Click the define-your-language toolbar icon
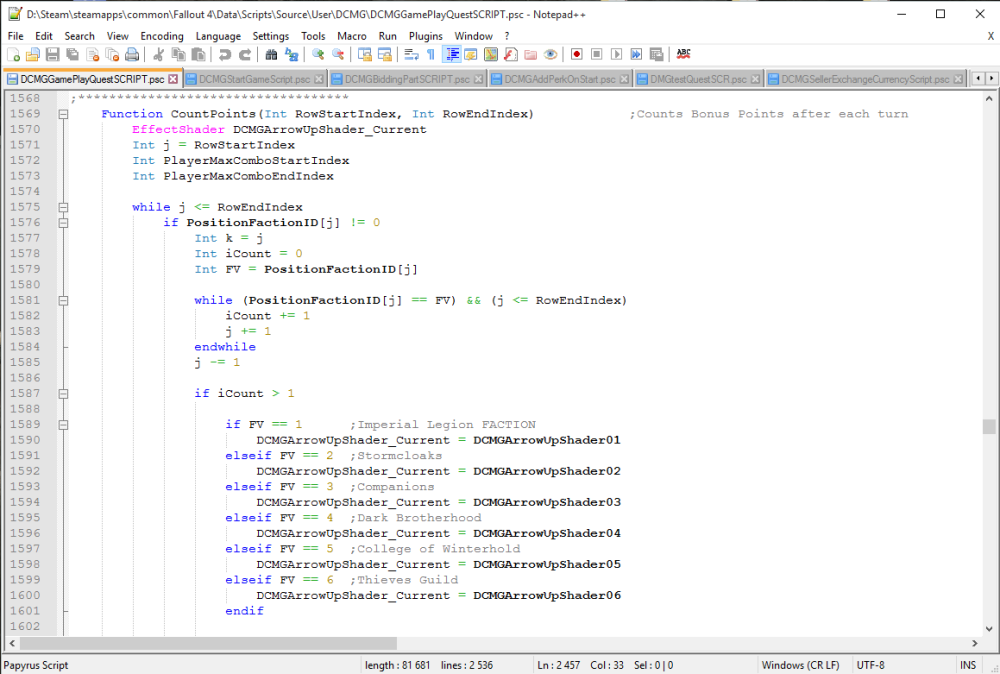 coord(471,55)
